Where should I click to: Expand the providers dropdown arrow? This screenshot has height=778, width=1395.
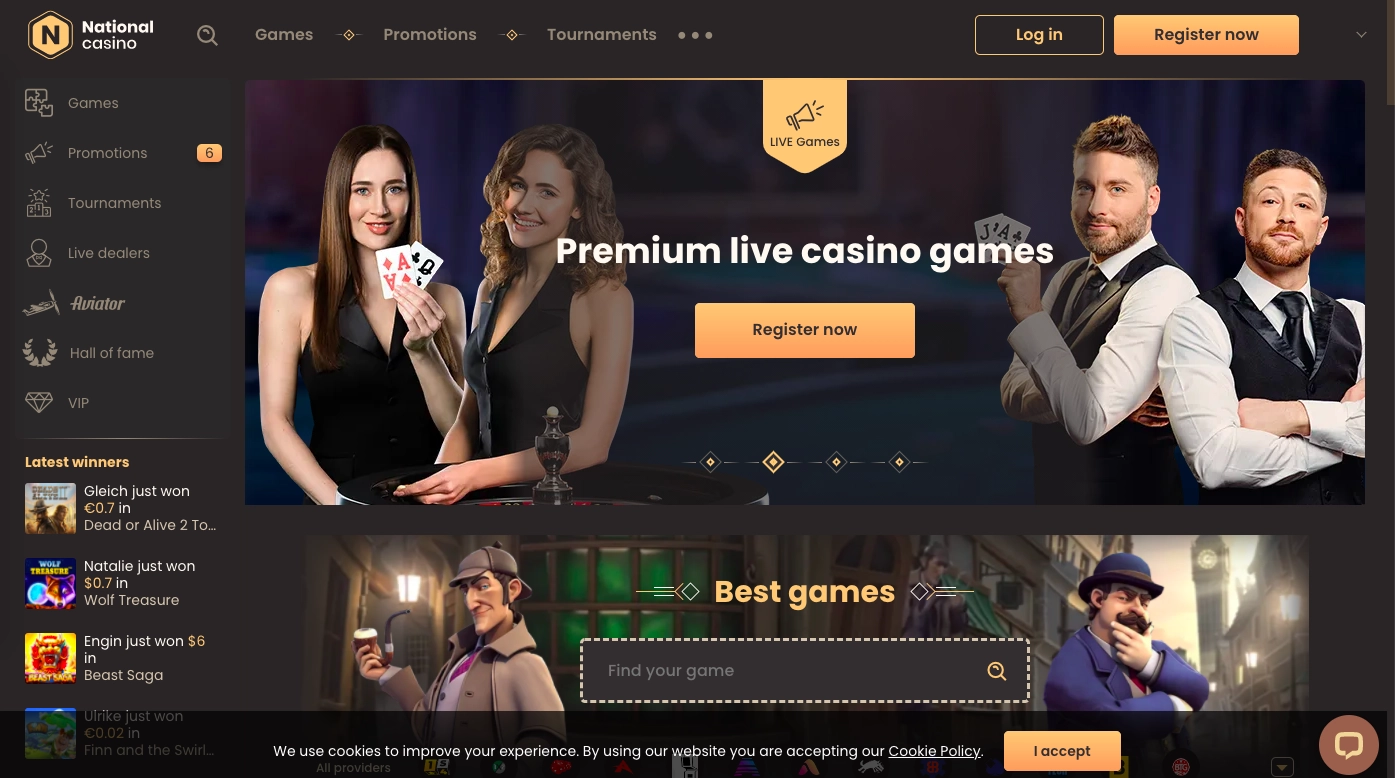[1282, 767]
